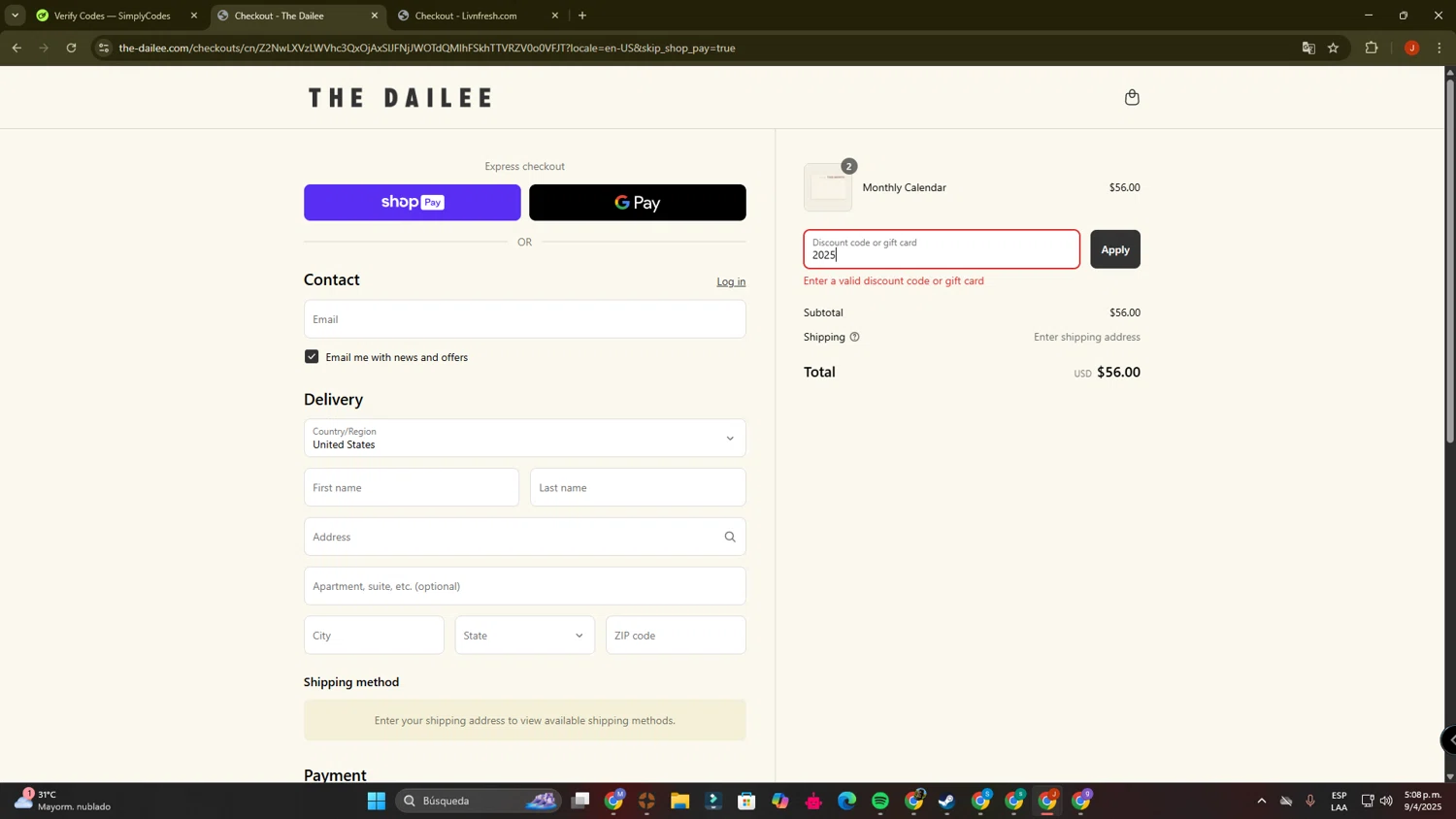1456x819 pixels.
Task: Click THE DAILEE store logo
Action: [400, 97]
